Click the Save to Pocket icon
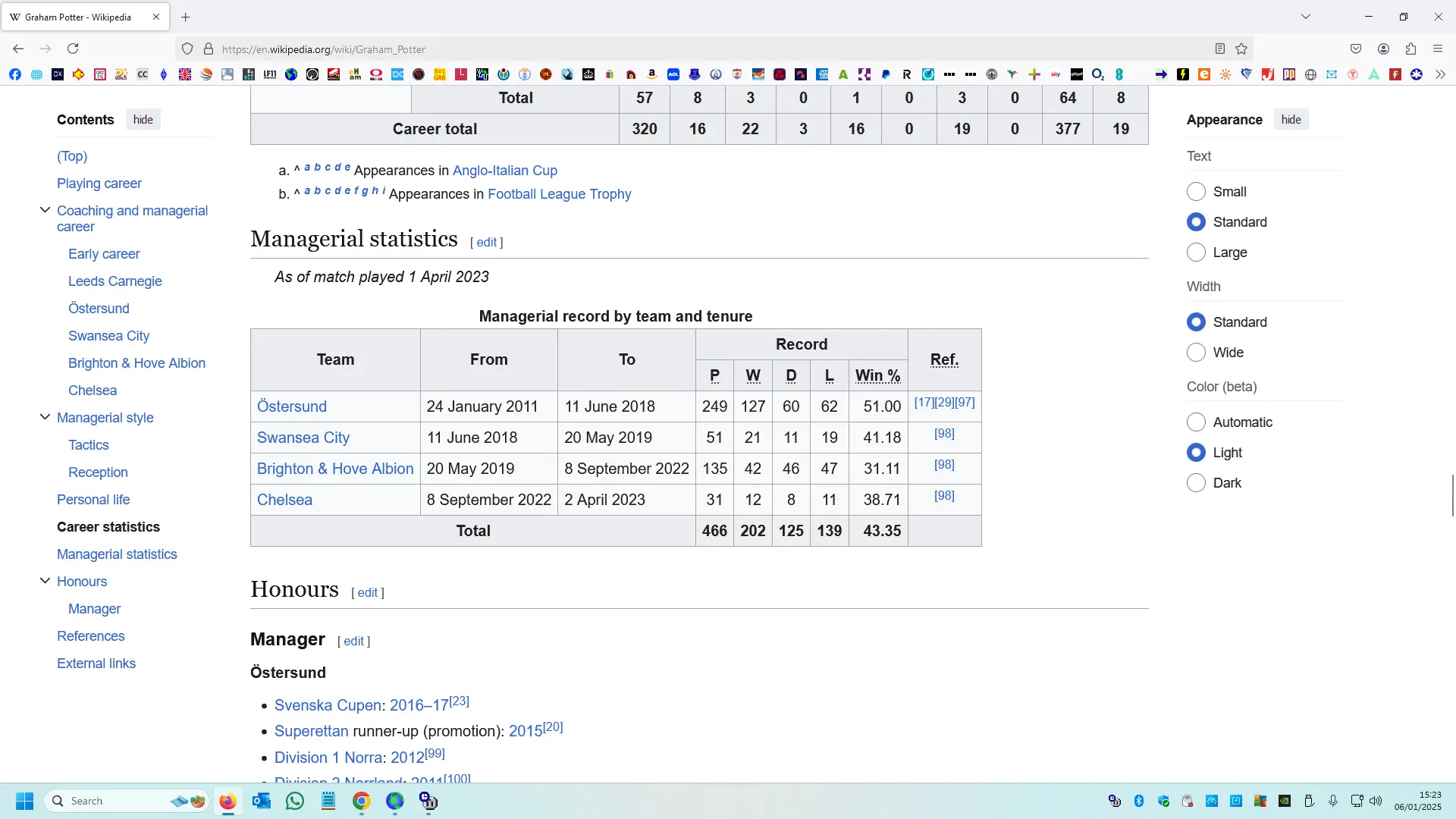 pos(1356,49)
